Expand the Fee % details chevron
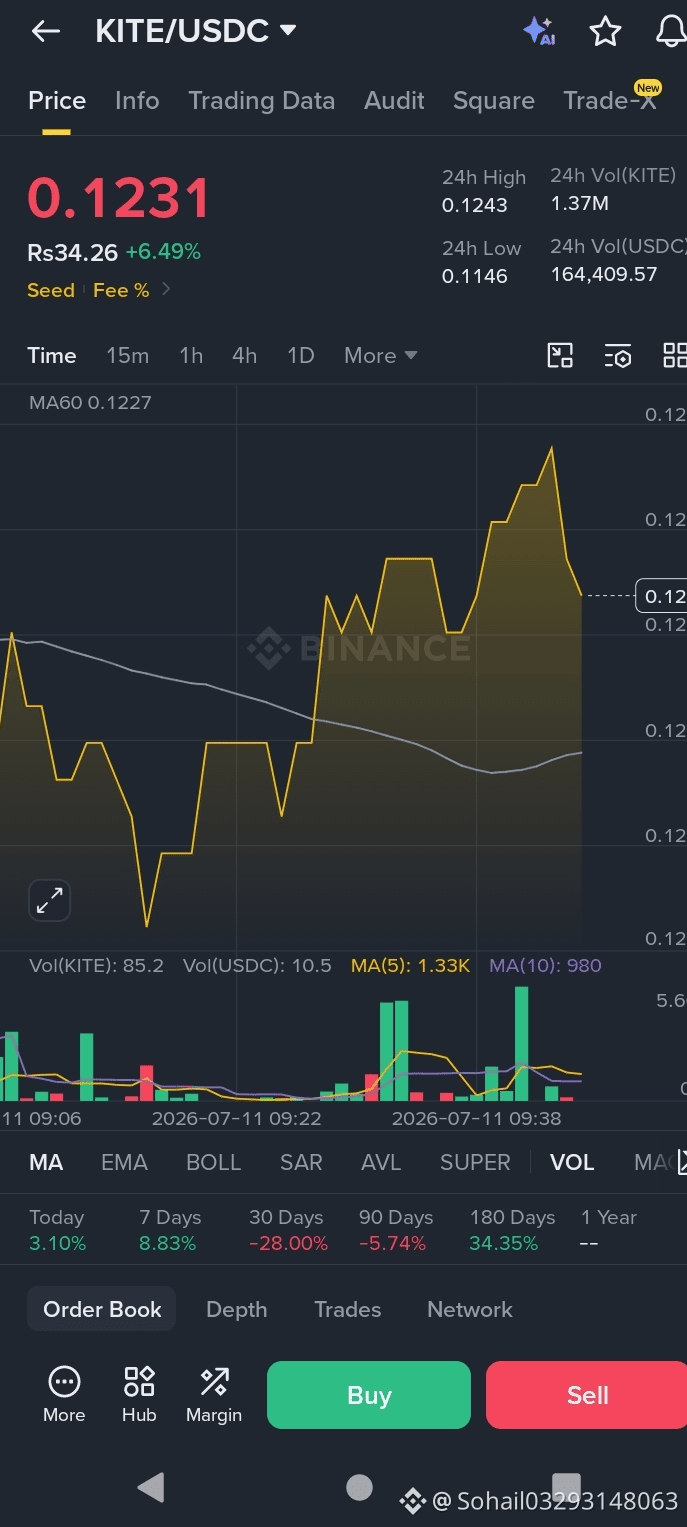687x1527 pixels. pos(166,290)
